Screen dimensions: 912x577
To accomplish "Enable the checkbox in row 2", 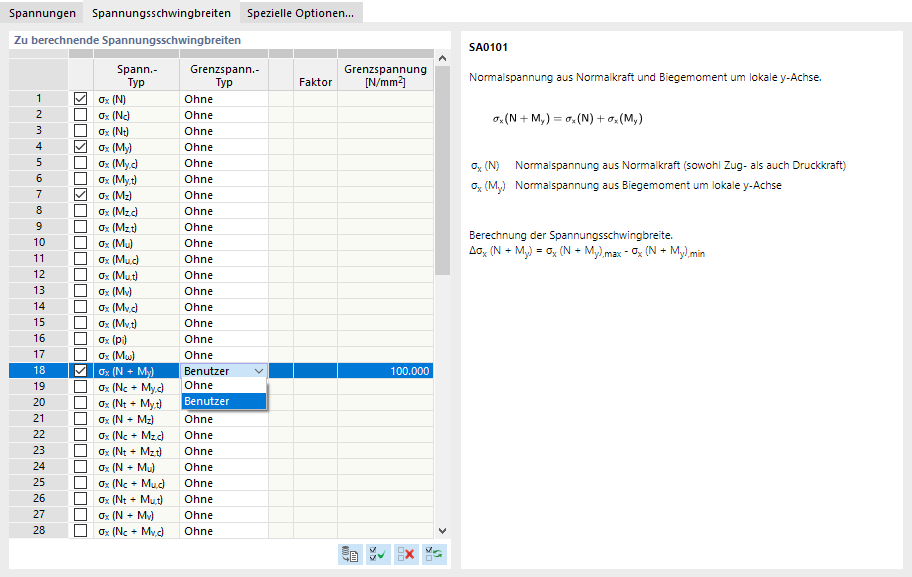I will (81, 115).
